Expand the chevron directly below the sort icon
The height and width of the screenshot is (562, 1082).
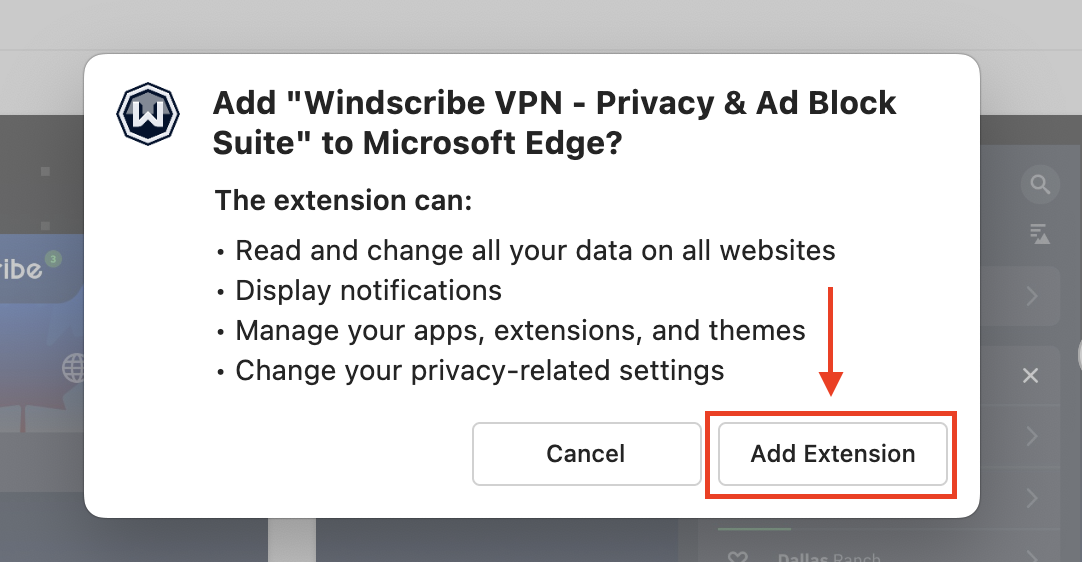click(1032, 297)
